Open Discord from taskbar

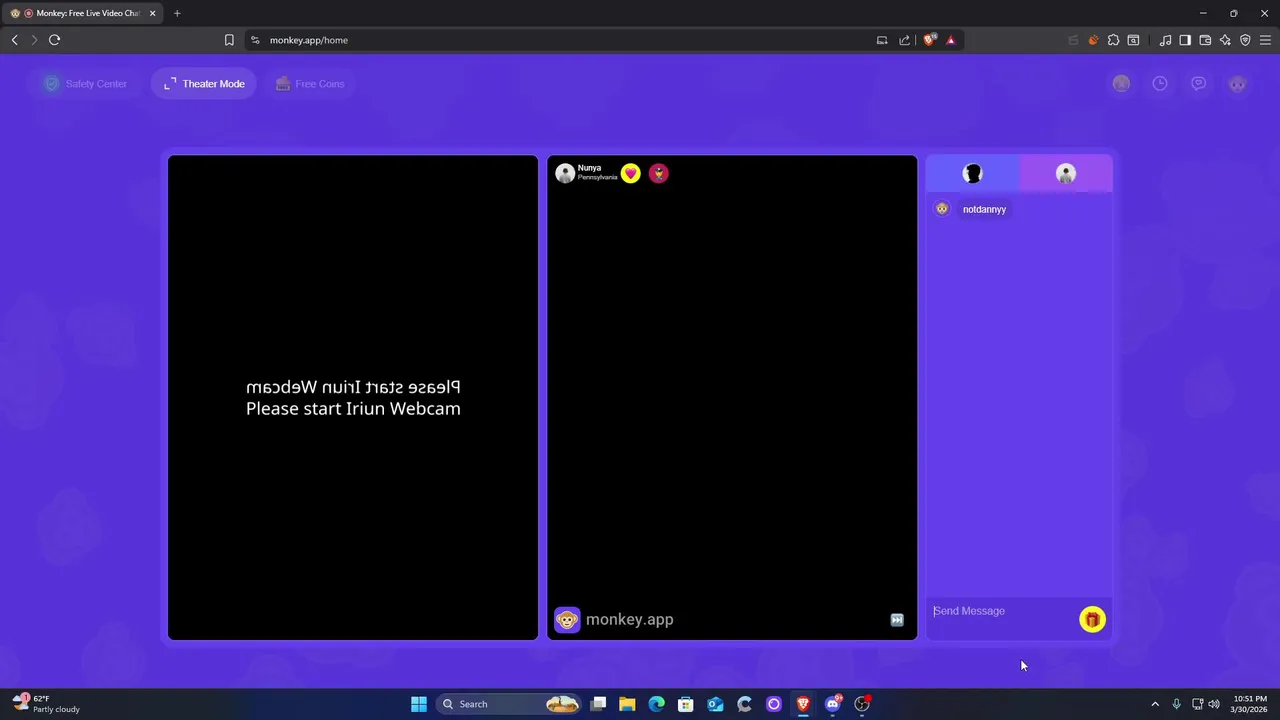point(833,704)
